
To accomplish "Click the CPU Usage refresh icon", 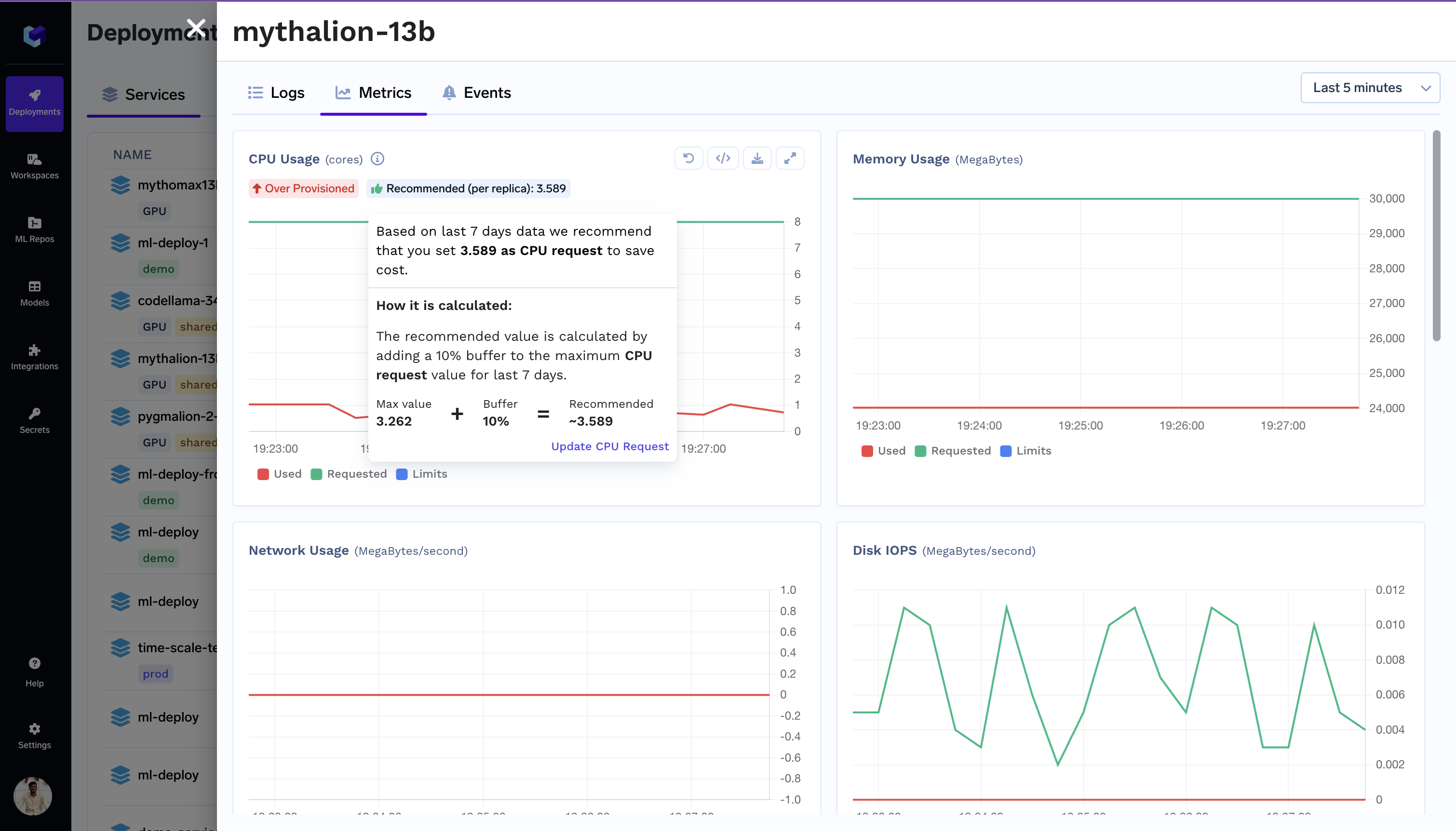I will pyautogui.click(x=688, y=158).
